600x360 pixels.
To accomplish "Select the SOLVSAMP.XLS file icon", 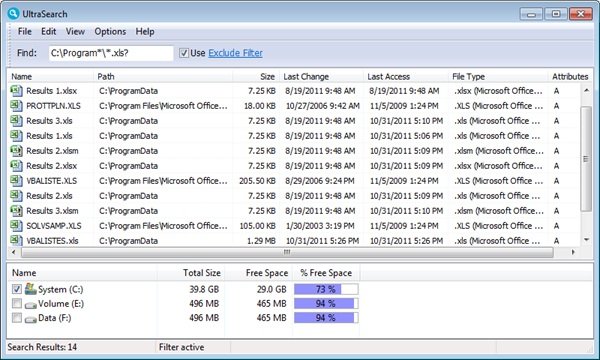I will tap(16, 226).
